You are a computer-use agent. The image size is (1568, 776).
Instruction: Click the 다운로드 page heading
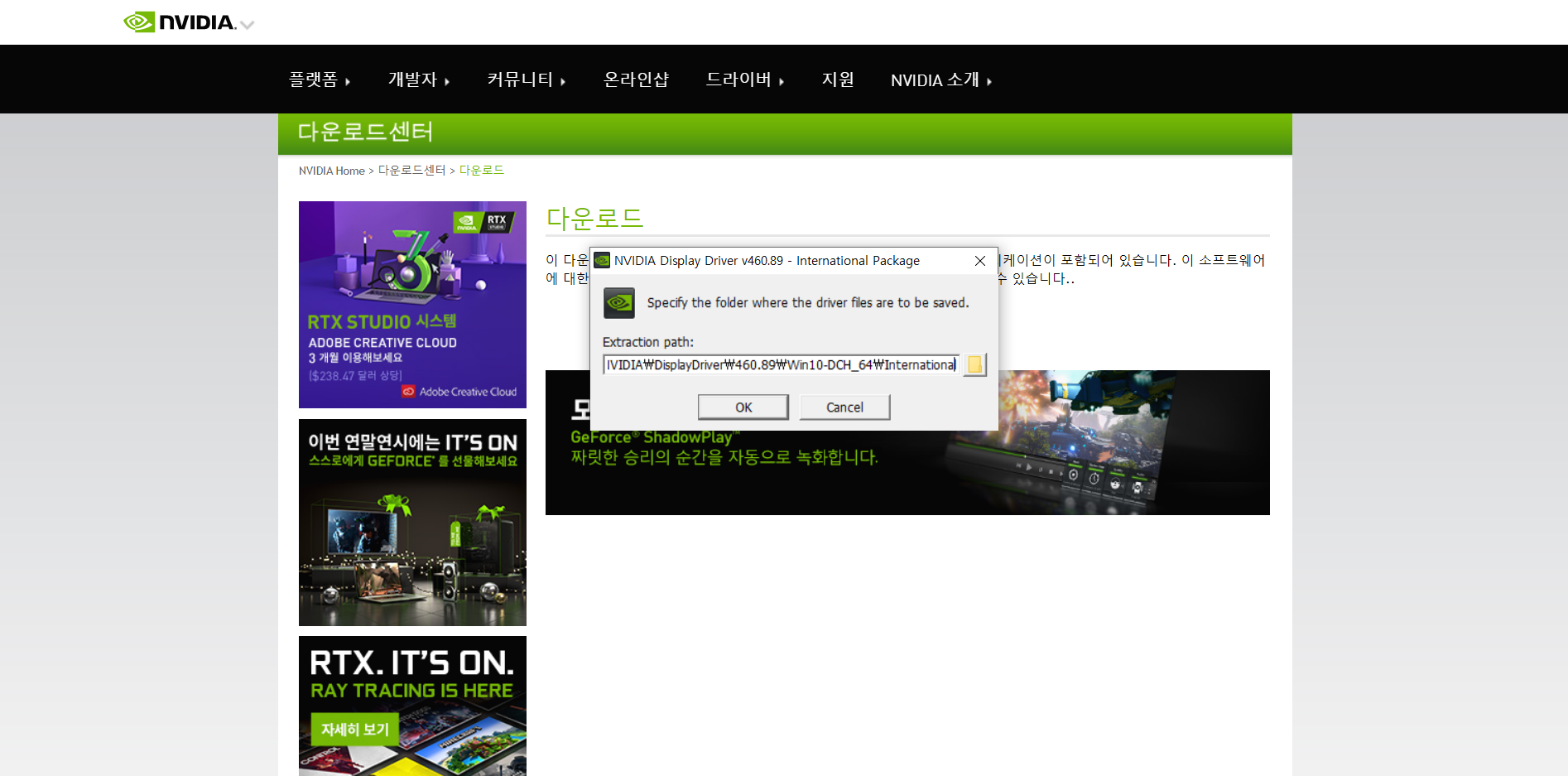click(594, 219)
